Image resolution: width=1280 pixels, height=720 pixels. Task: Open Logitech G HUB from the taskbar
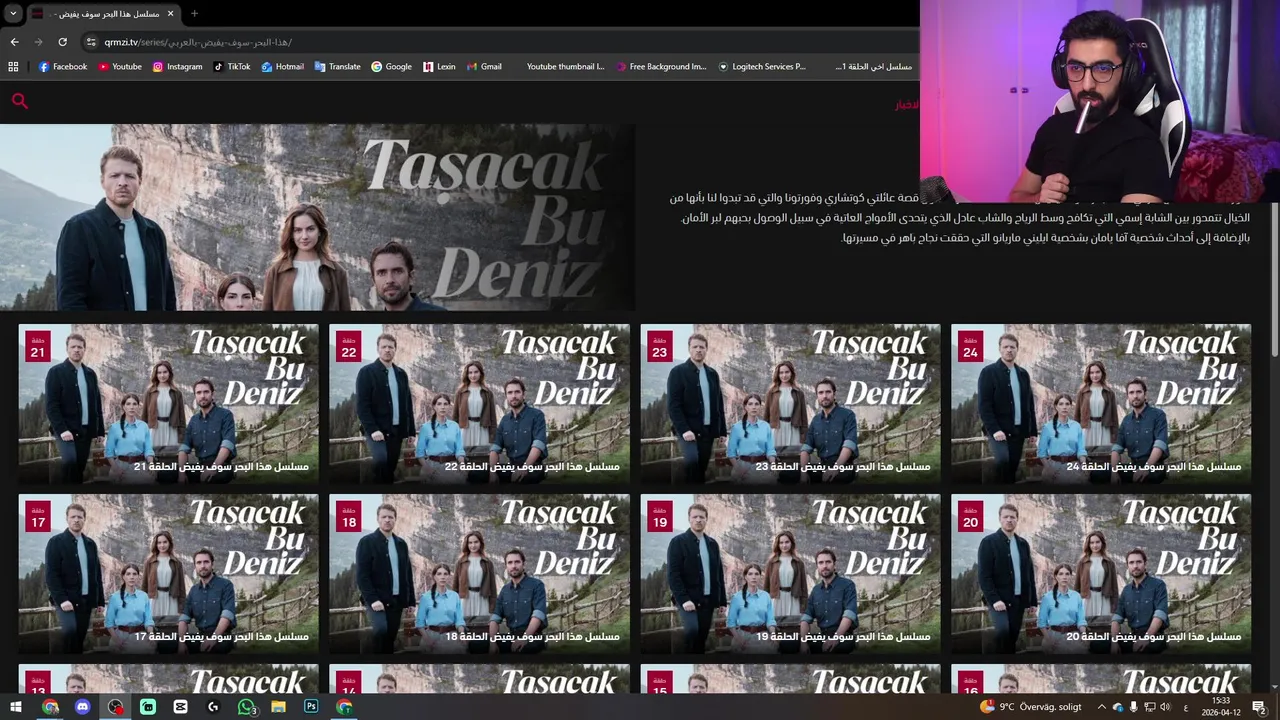click(213, 707)
